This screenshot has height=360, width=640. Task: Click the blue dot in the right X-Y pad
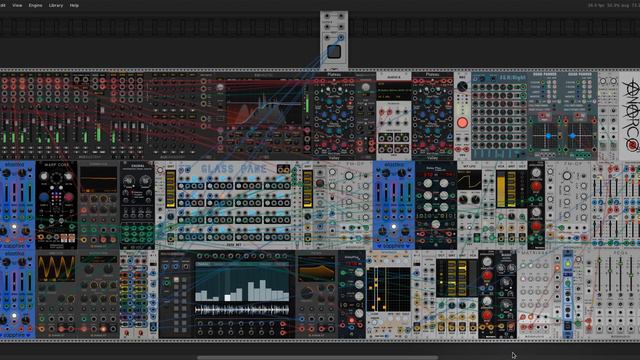coord(573,136)
